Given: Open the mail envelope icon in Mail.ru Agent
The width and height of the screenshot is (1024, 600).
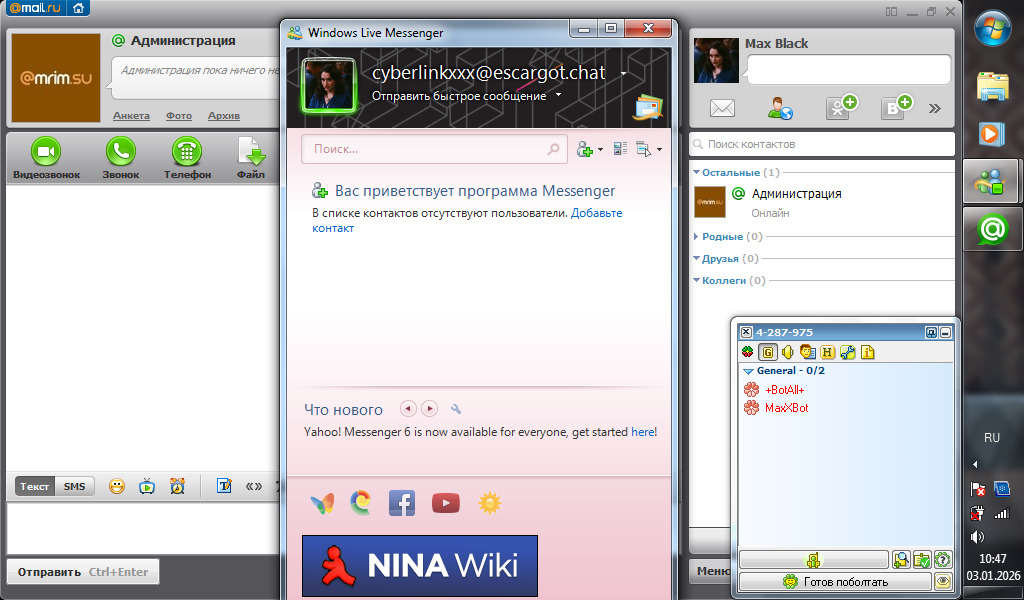Looking at the screenshot, I should (722, 108).
